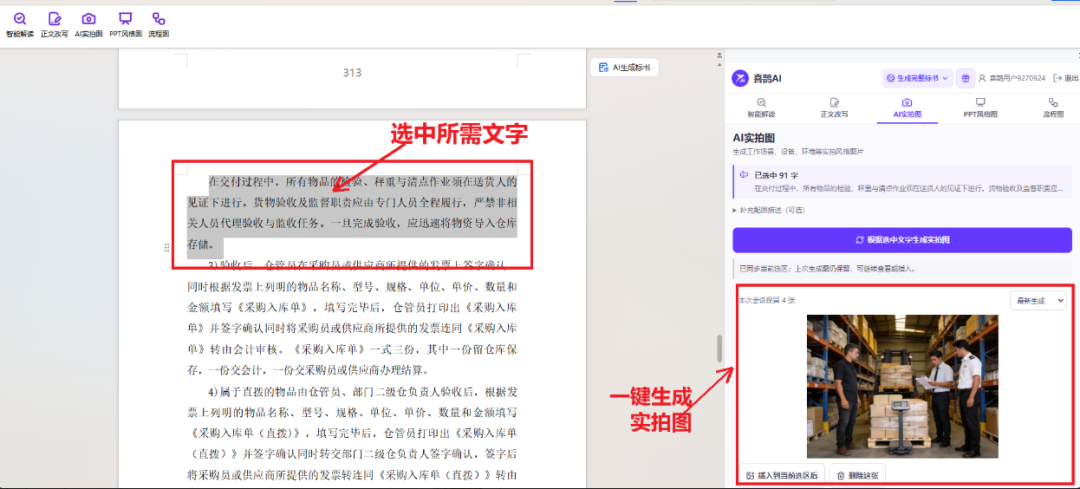Click 退出 to log out

click(x=1066, y=79)
